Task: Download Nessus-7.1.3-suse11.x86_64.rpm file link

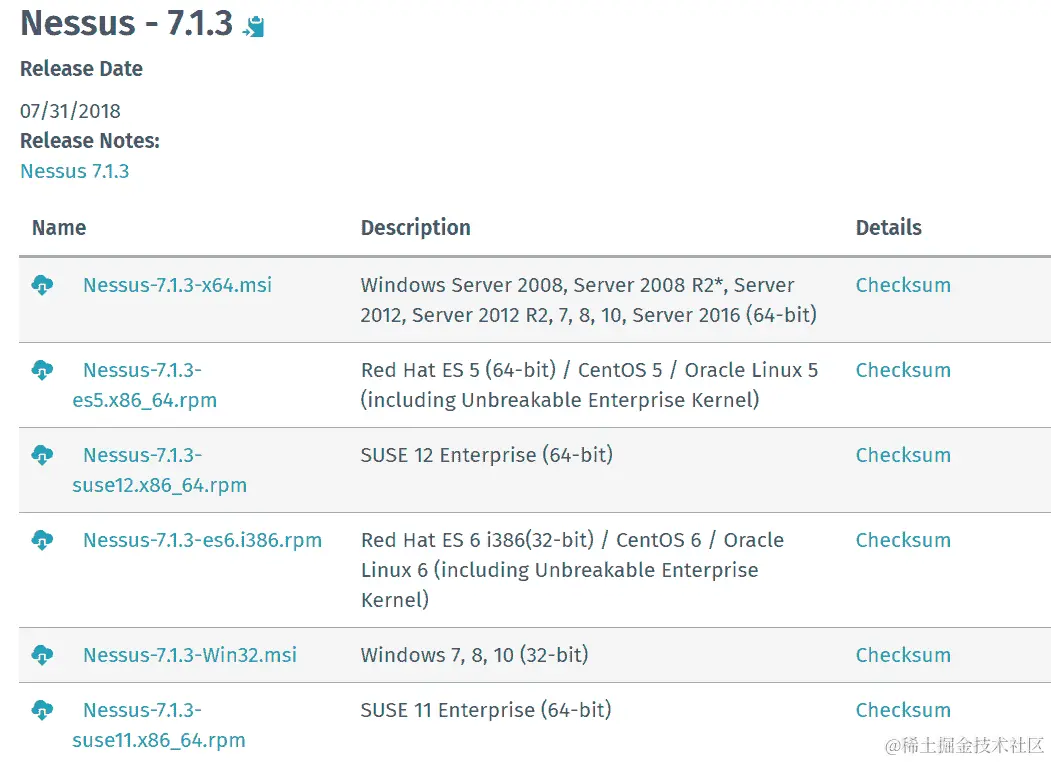Action: click(x=159, y=725)
